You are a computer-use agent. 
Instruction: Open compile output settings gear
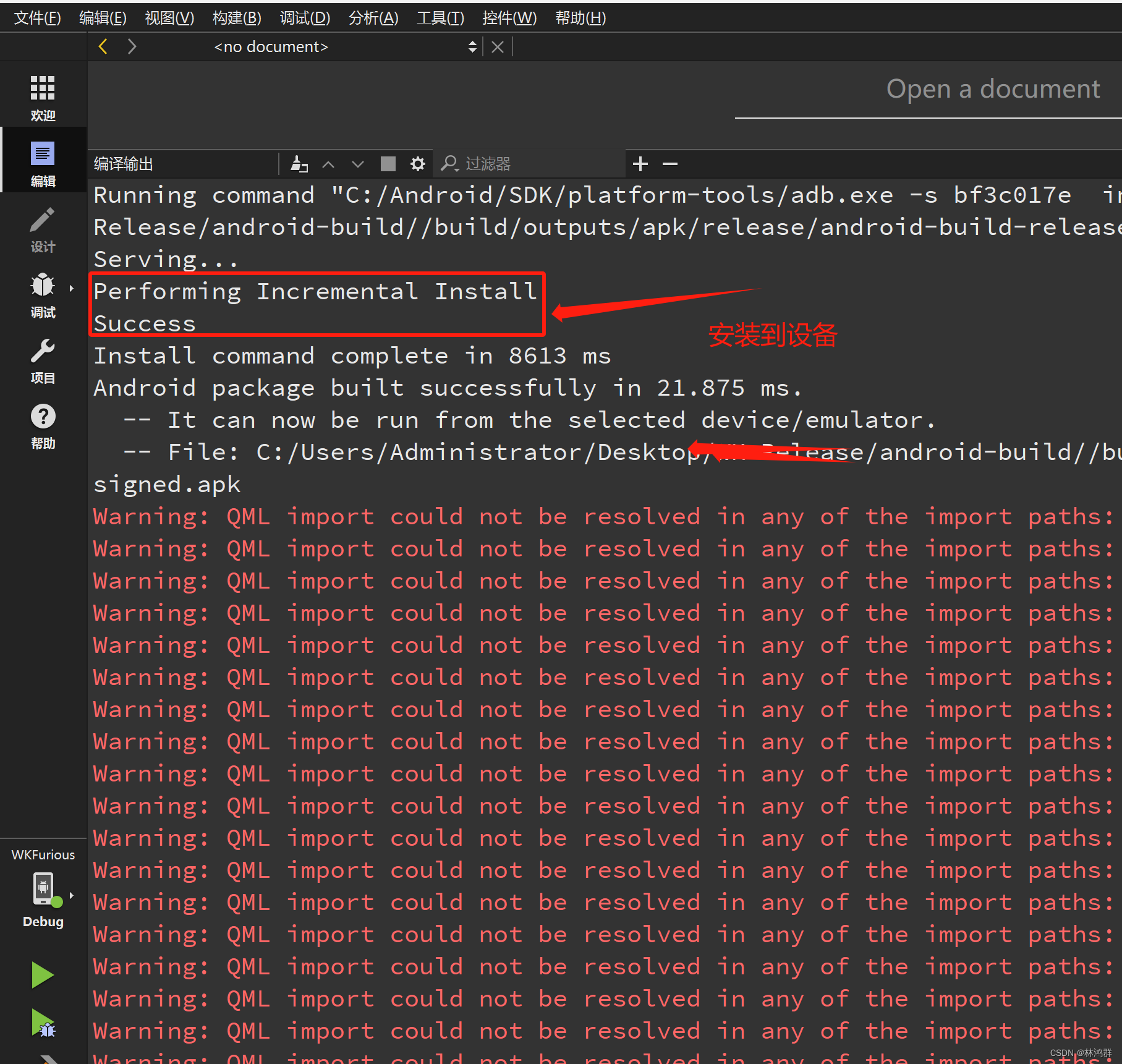(x=418, y=164)
